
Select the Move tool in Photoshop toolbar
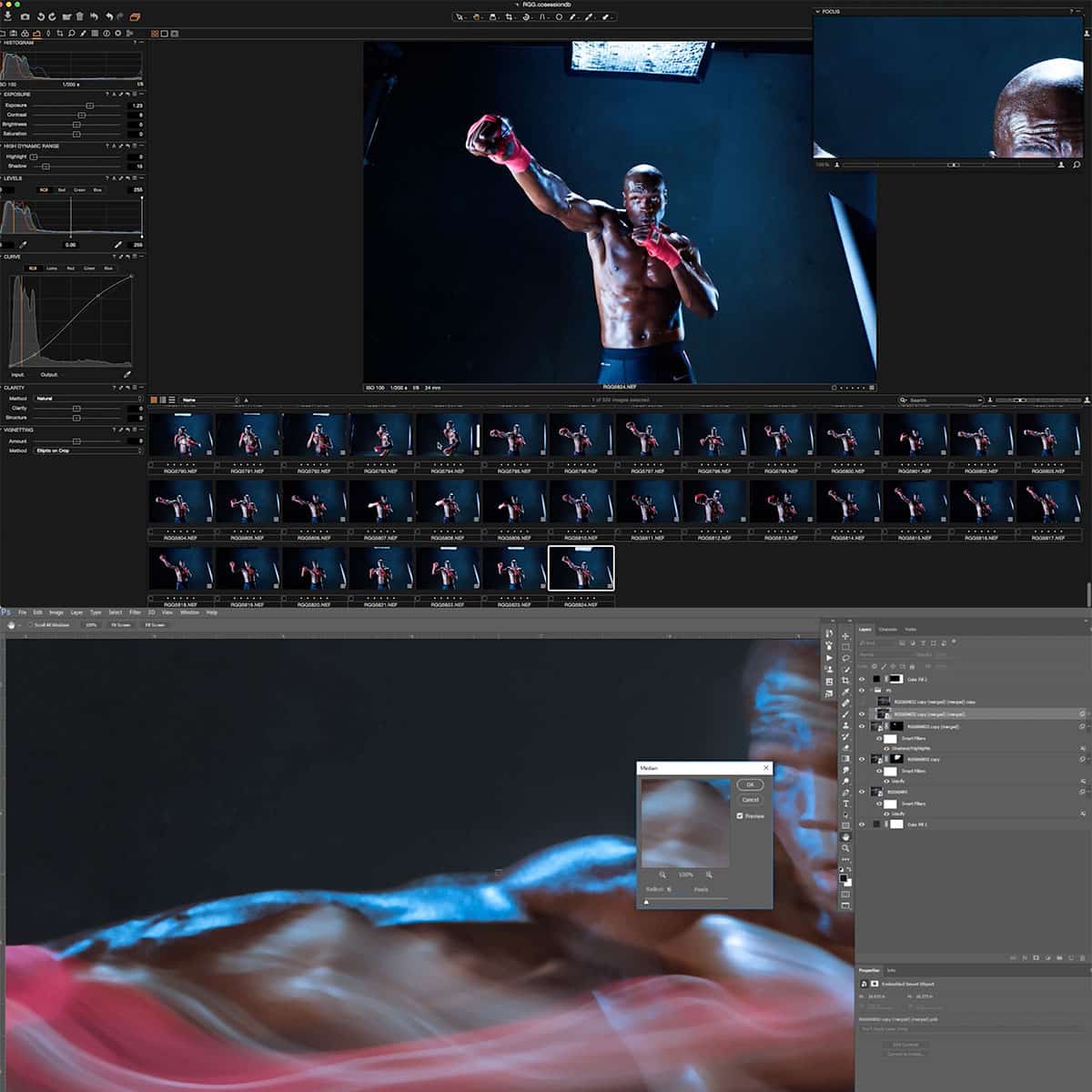point(845,636)
